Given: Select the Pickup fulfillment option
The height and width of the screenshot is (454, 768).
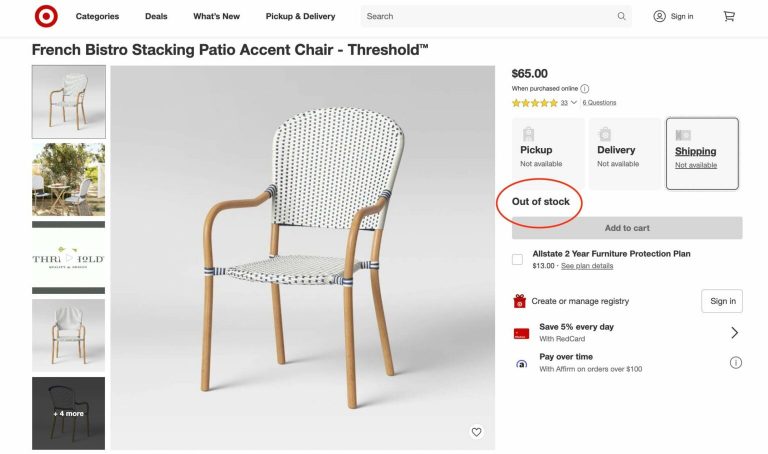Looking at the screenshot, I should 548,153.
